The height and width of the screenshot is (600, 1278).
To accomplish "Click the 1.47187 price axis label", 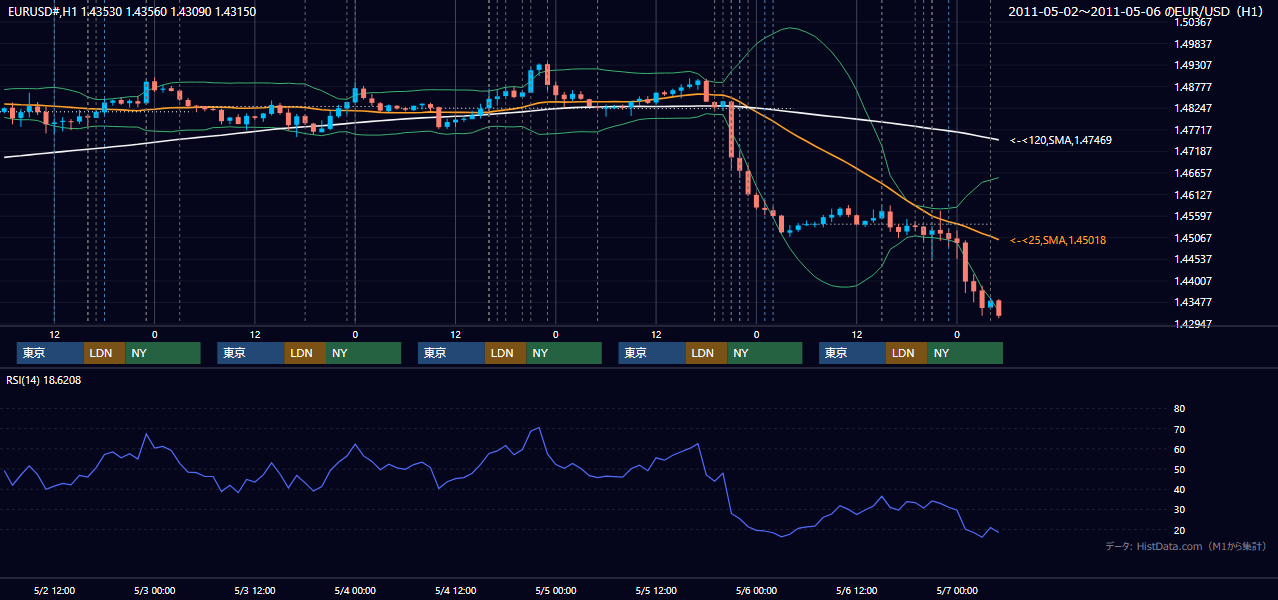I will coord(1193,151).
